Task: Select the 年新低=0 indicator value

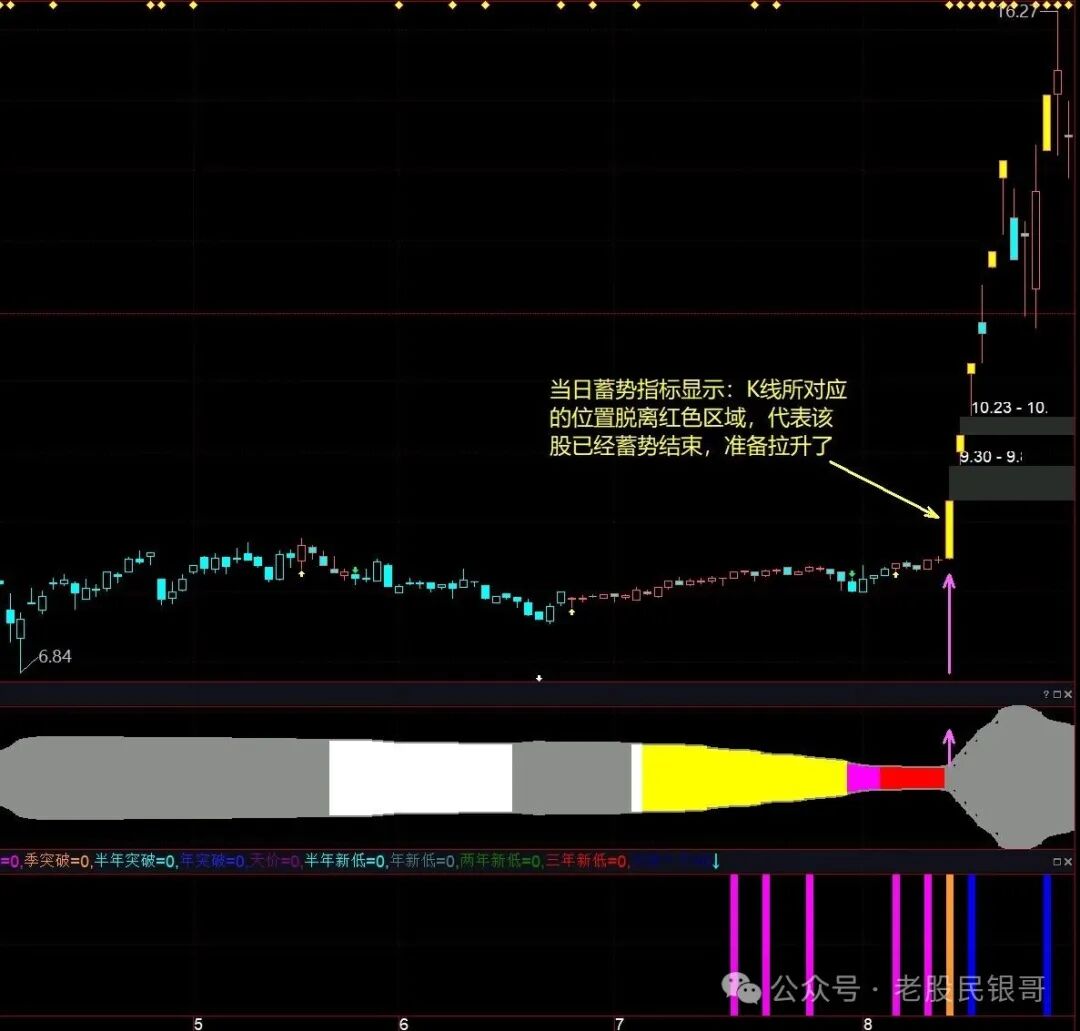Action: click(423, 861)
